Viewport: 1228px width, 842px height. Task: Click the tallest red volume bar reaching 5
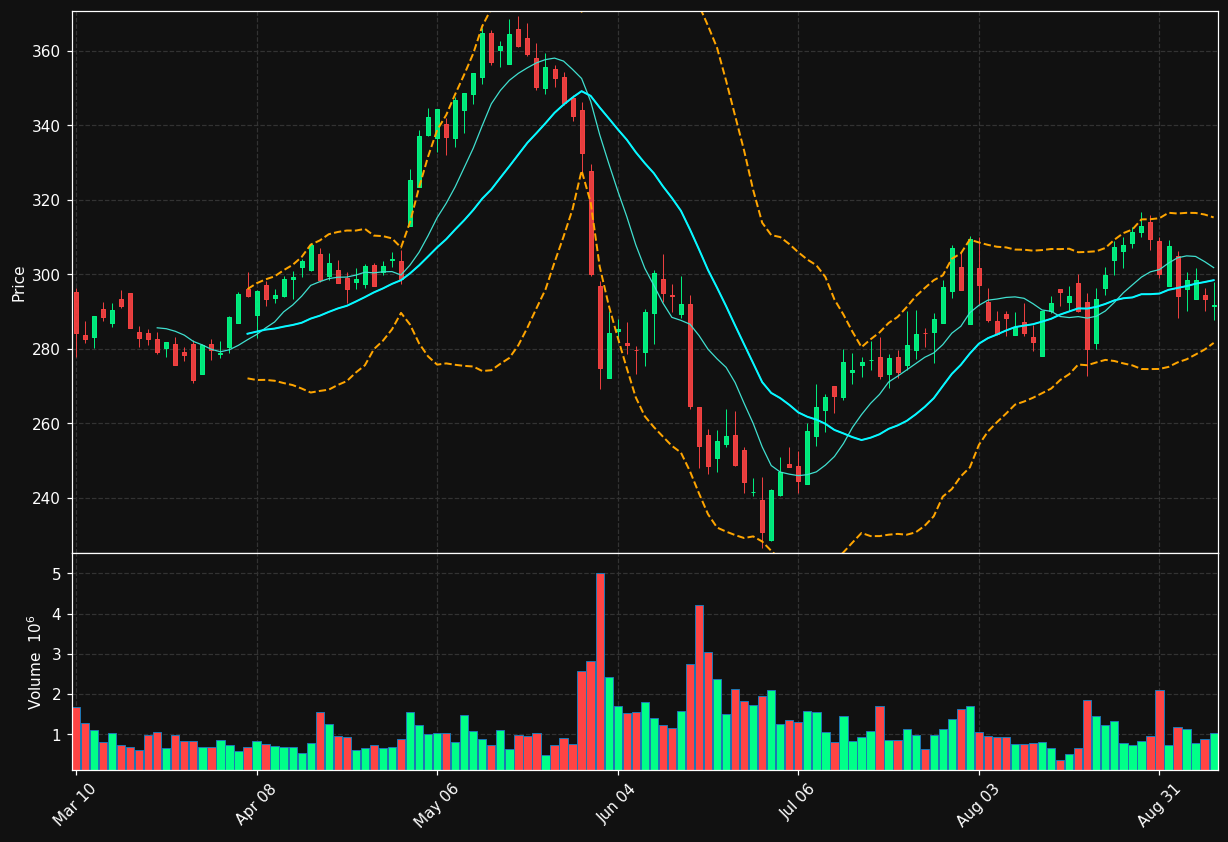[x=600, y=671]
